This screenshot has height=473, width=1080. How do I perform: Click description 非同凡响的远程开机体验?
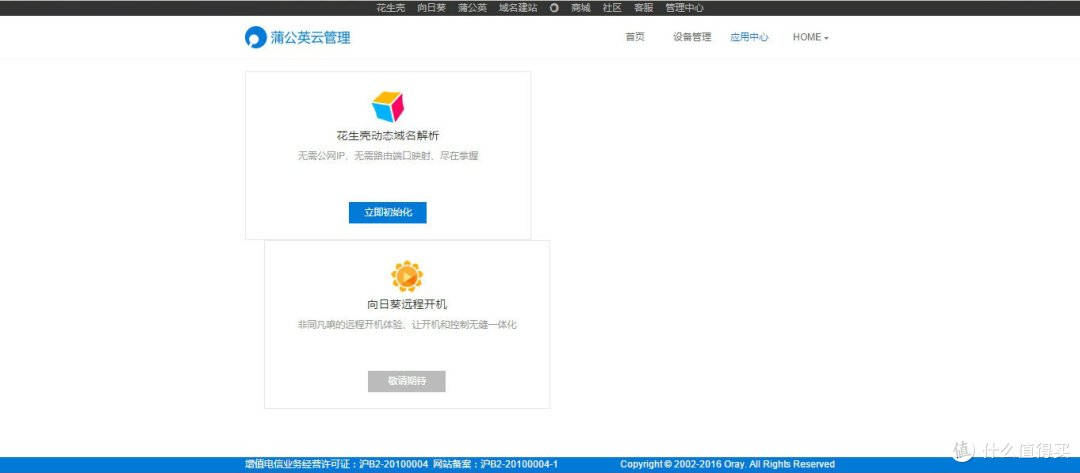tap(407, 324)
